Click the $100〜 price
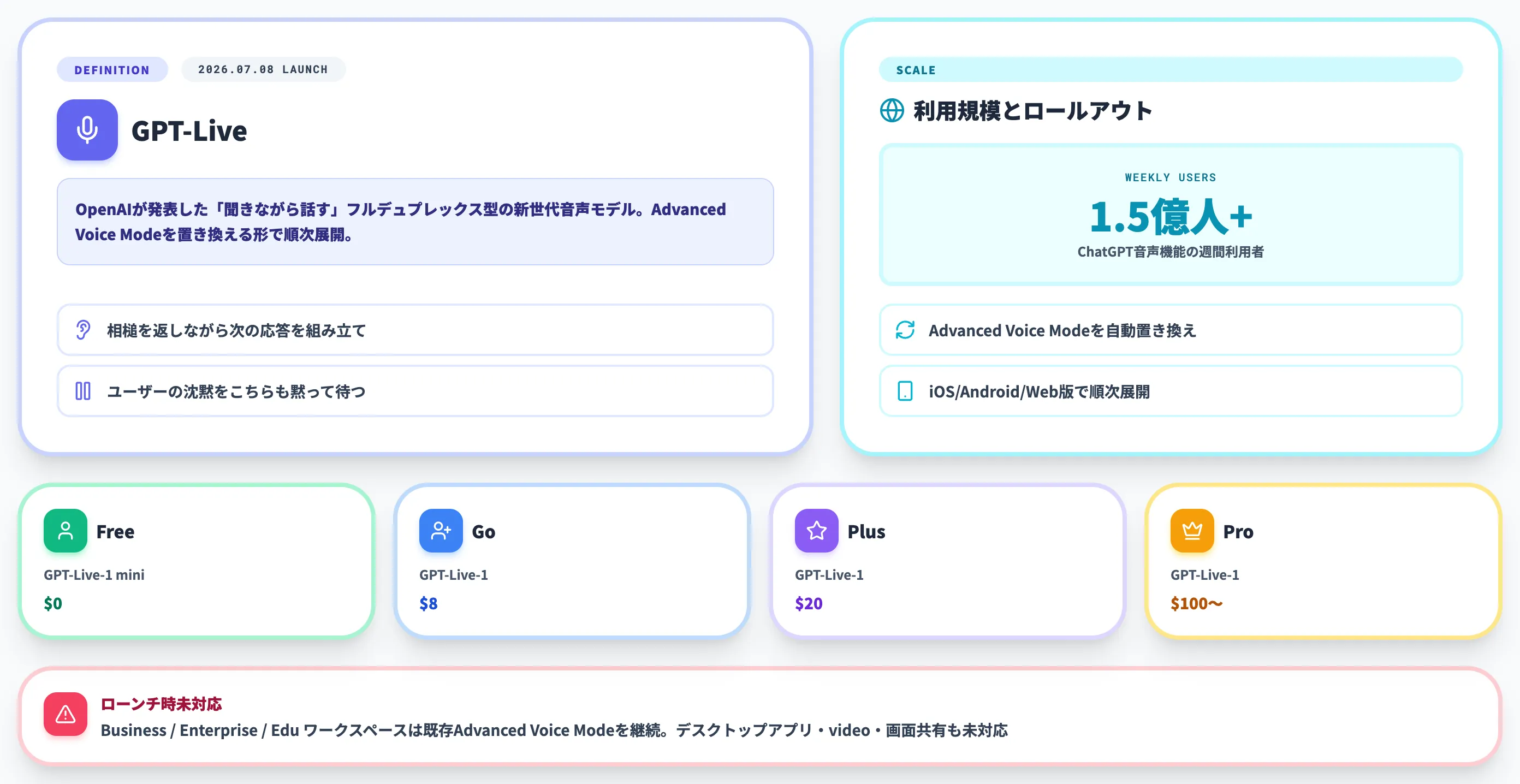The height and width of the screenshot is (784, 1520). coord(1196,603)
